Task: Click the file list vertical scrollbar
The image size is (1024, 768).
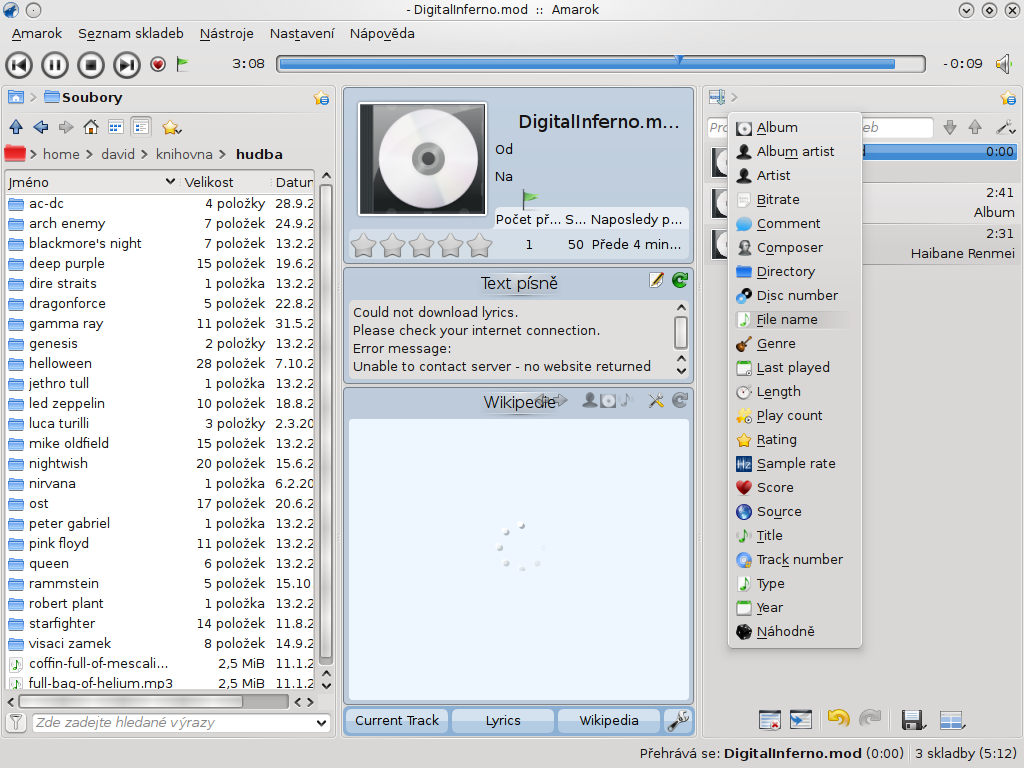Action: tap(327, 424)
